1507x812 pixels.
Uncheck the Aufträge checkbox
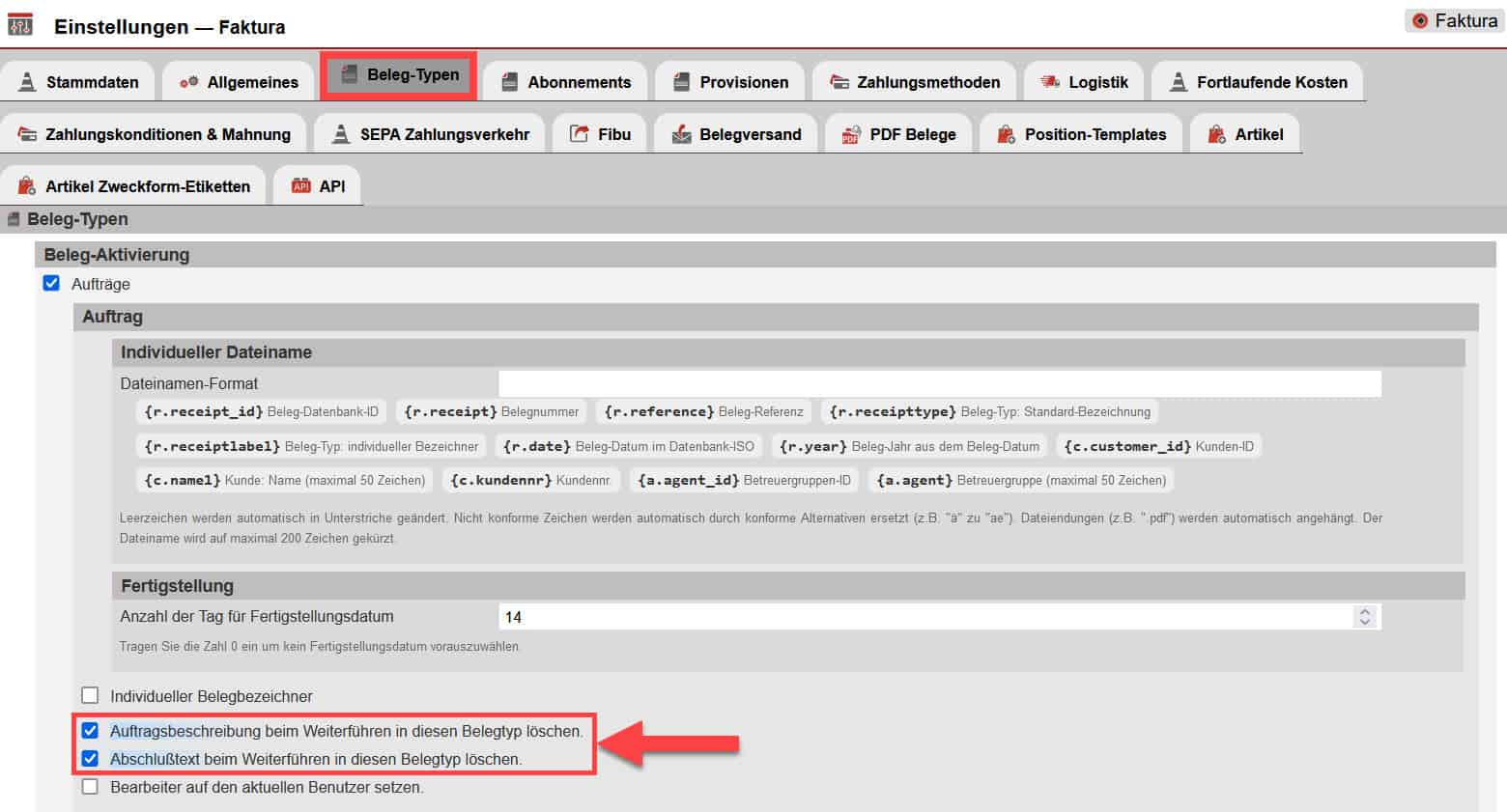click(x=51, y=283)
